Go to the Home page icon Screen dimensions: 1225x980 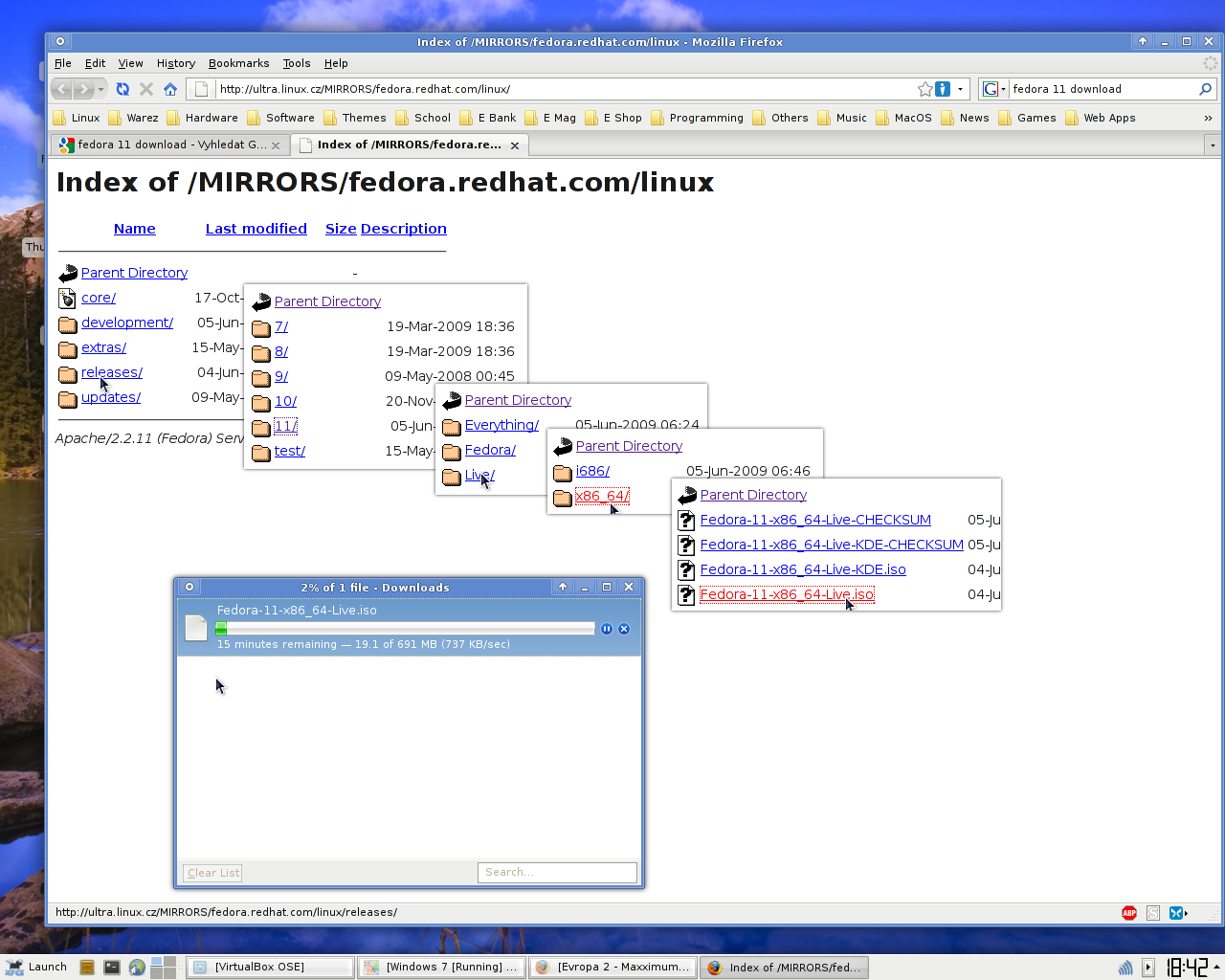point(170,89)
